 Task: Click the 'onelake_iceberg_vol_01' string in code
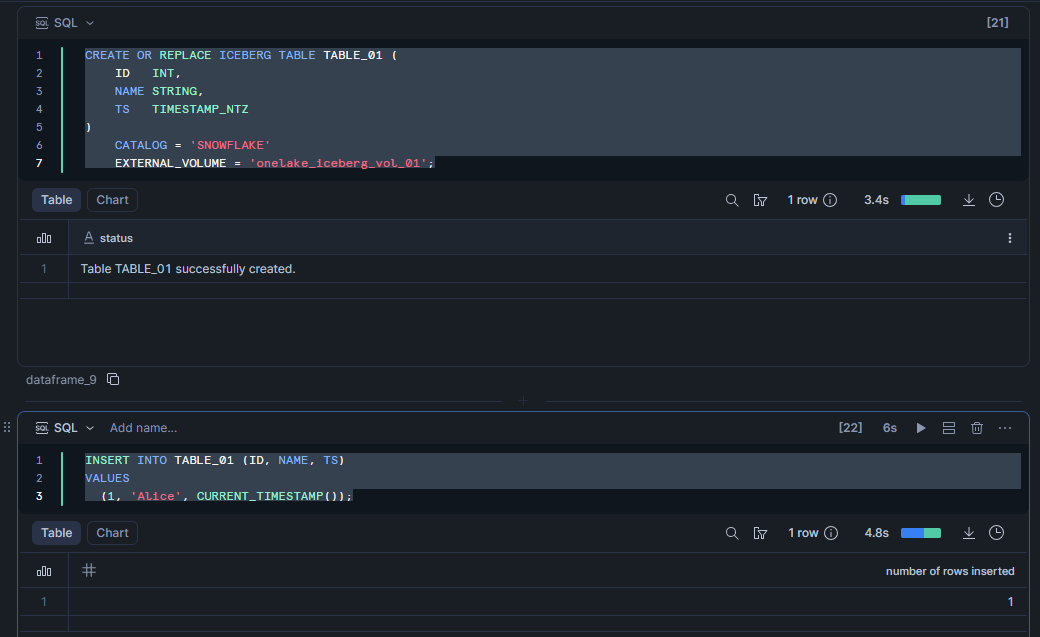338,163
